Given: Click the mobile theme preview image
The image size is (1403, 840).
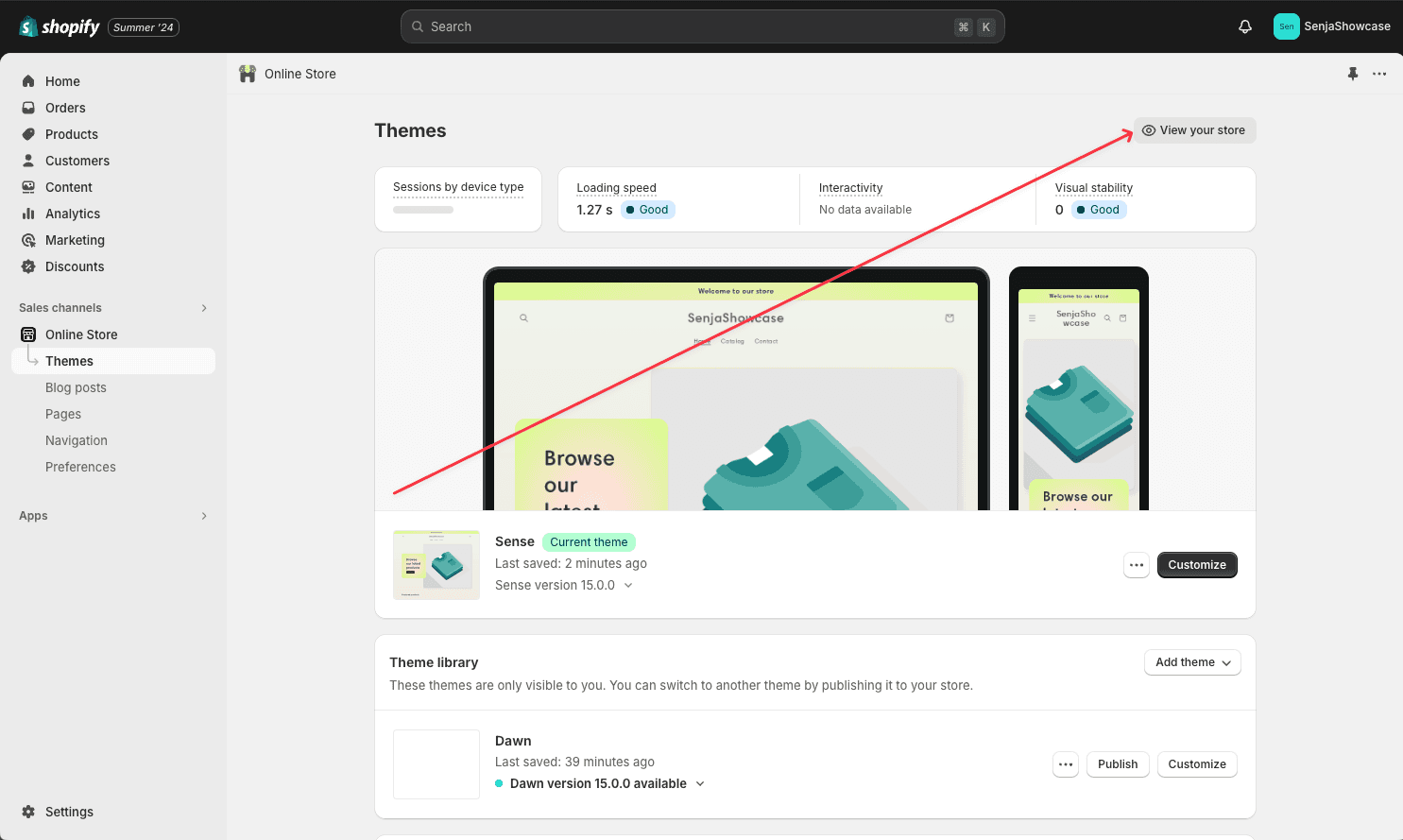Looking at the screenshot, I should [x=1079, y=389].
